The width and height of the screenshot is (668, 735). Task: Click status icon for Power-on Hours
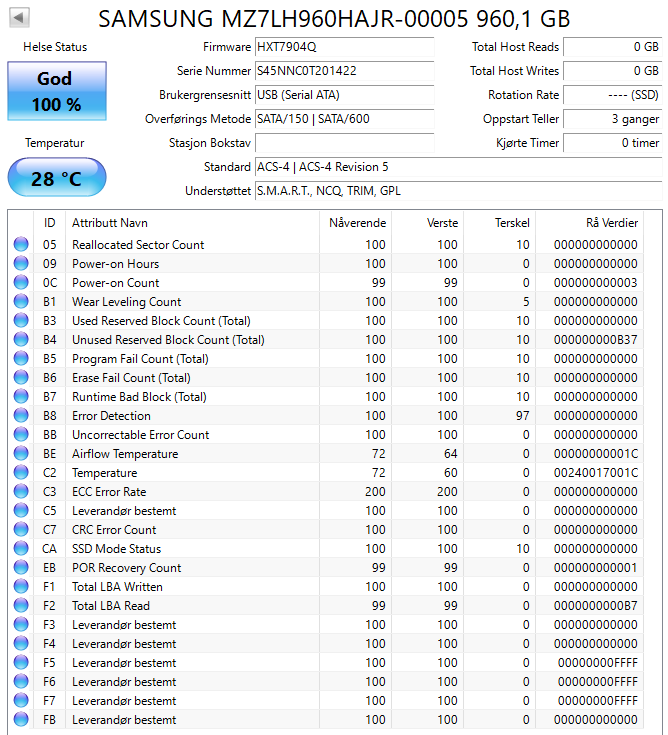click(21, 263)
